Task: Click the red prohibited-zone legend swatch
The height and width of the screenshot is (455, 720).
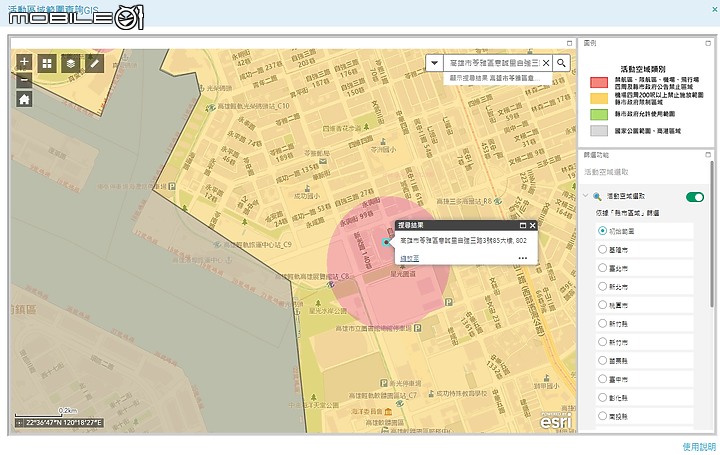Action: coord(599,83)
